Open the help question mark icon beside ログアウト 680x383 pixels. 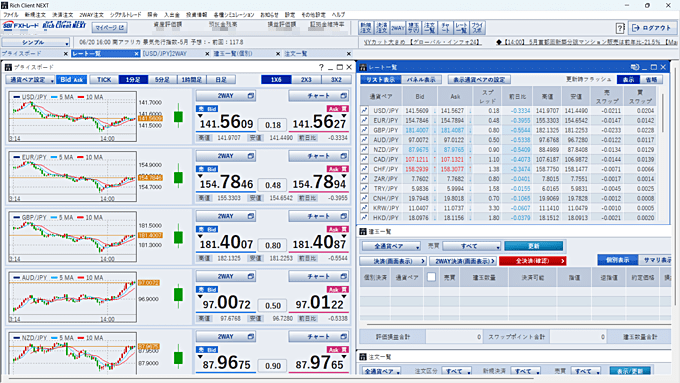pyautogui.click(x=620, y=29)
